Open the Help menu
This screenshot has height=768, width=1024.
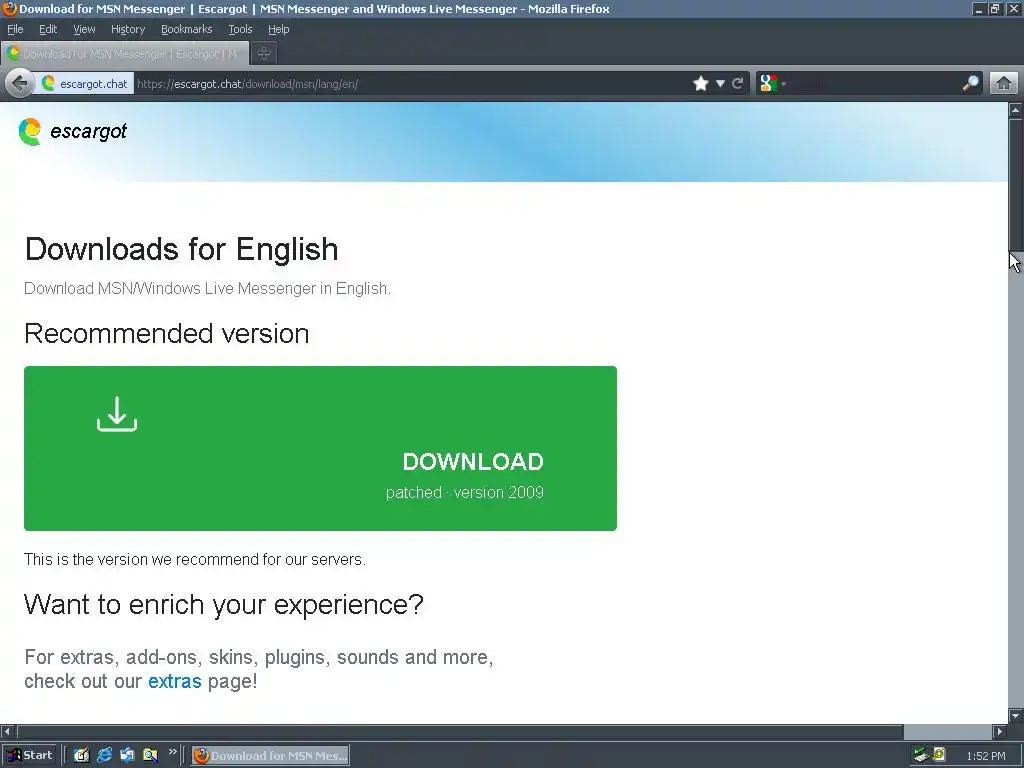[x=278, y=29]
